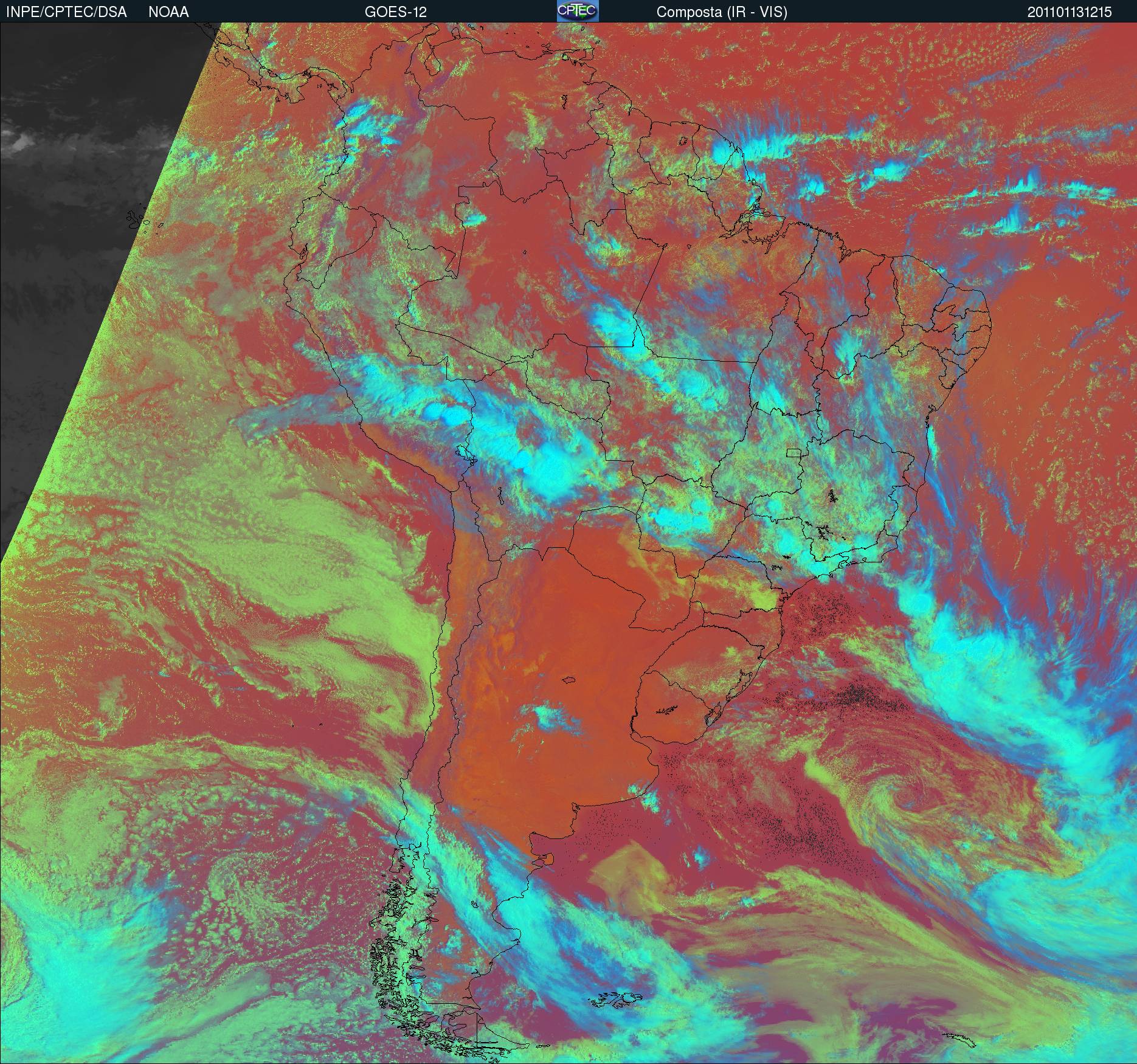Click the Composta (IR - VIS) title
The width and height of the screenshot is (1137, 1064).
[x=722, y=12]
